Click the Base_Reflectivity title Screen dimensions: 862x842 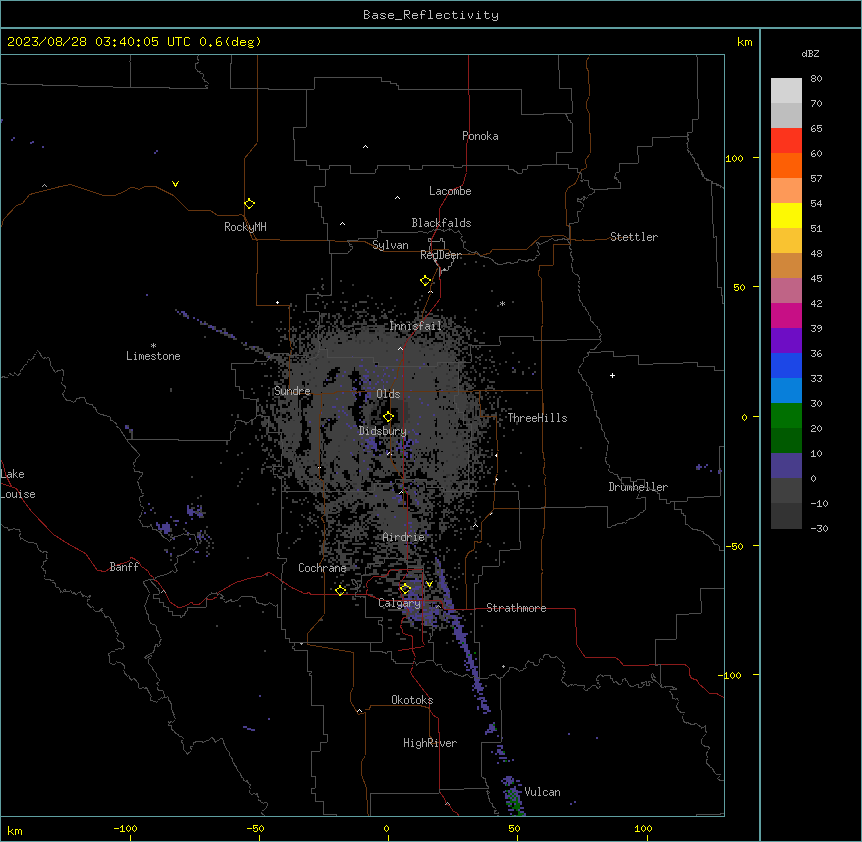431,15
